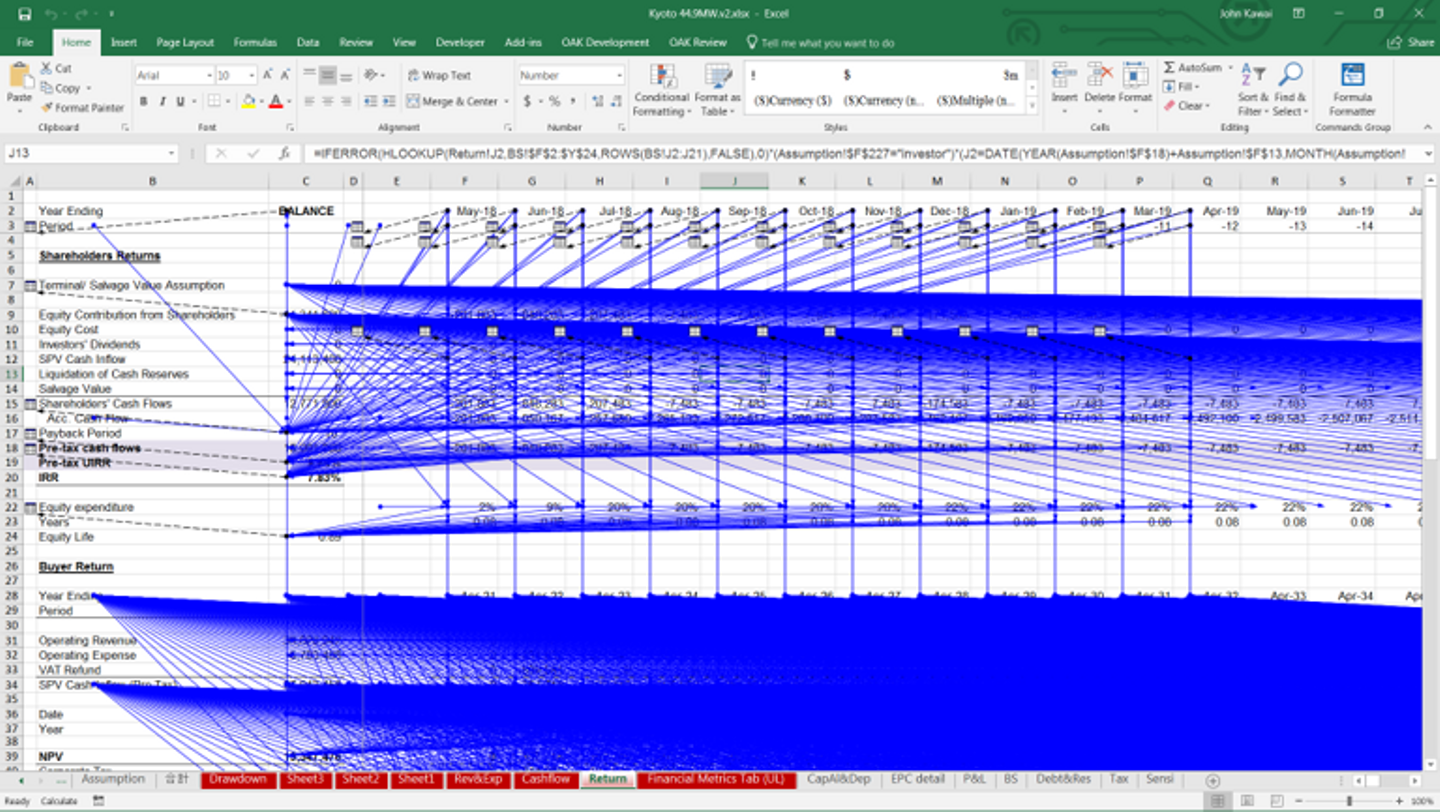
Task: Click the Formula Formatter icon
Action: pyautogui.click(x=1352, y=88)
